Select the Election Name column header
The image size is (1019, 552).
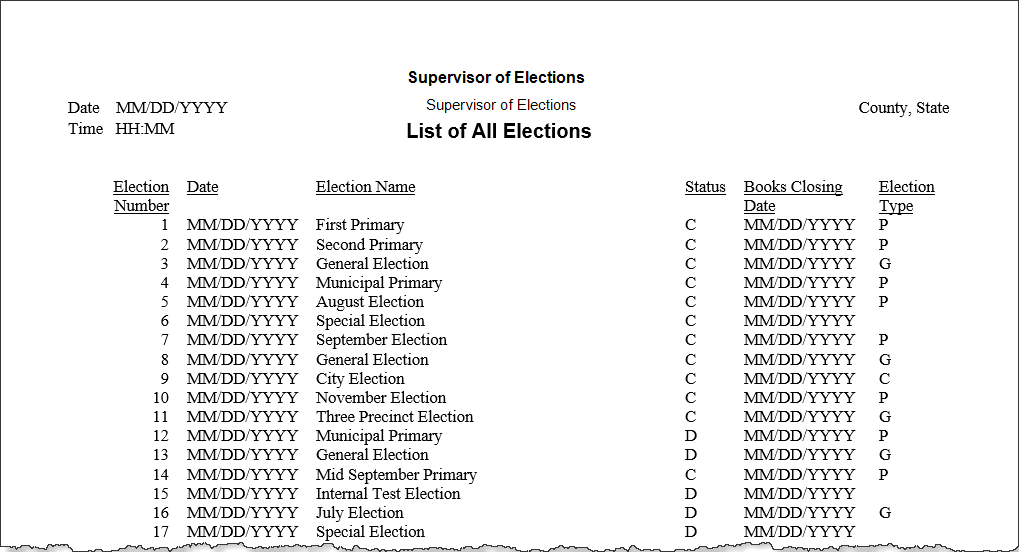(365, 187)
